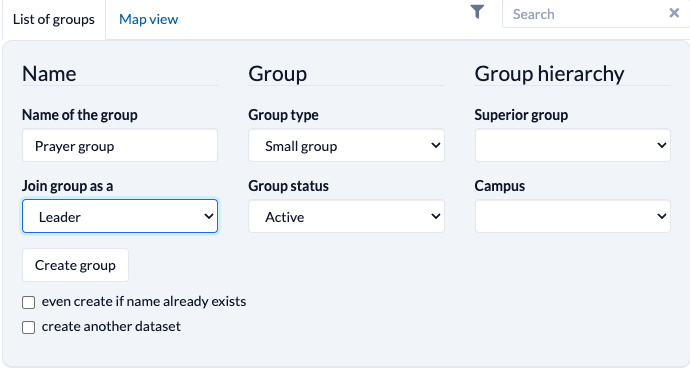This screenshot has width=690, height=368.
Task: Click the Join group as a label
Action: click(67, 186)
